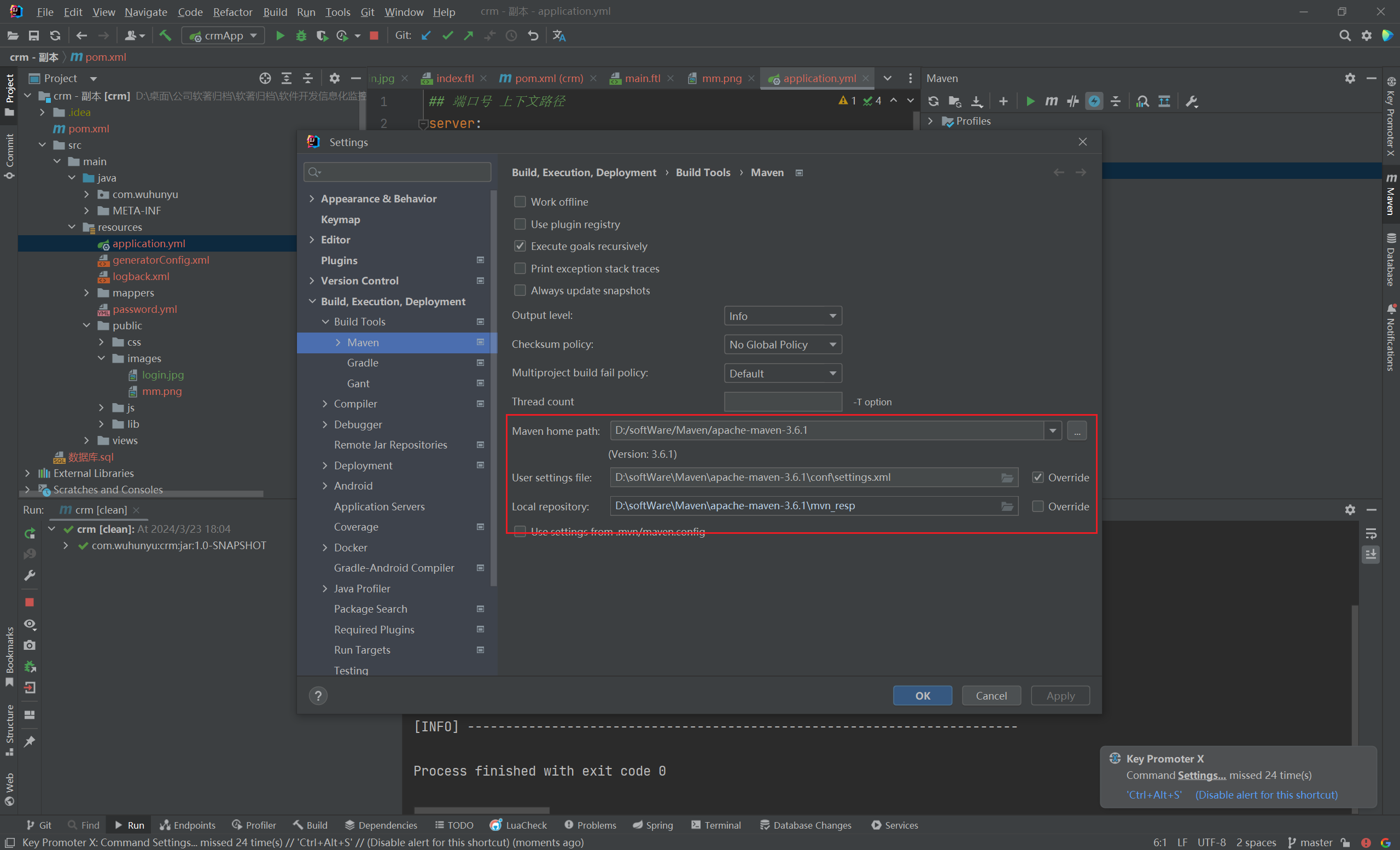The image size is (1400, 850).
Task: Click Settings... link in Key Promoter X
Action: pyautogui.click(x=1201, y=776)
